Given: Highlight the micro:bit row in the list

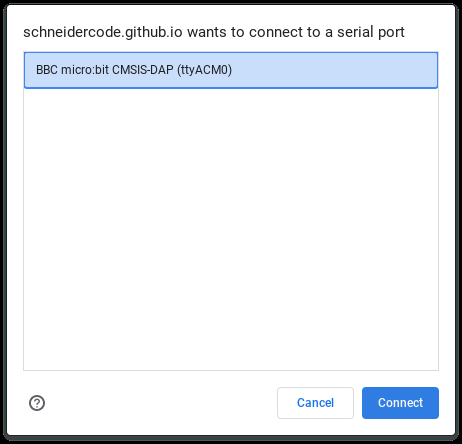Looking at the screenshot, I should coord(231,70).
